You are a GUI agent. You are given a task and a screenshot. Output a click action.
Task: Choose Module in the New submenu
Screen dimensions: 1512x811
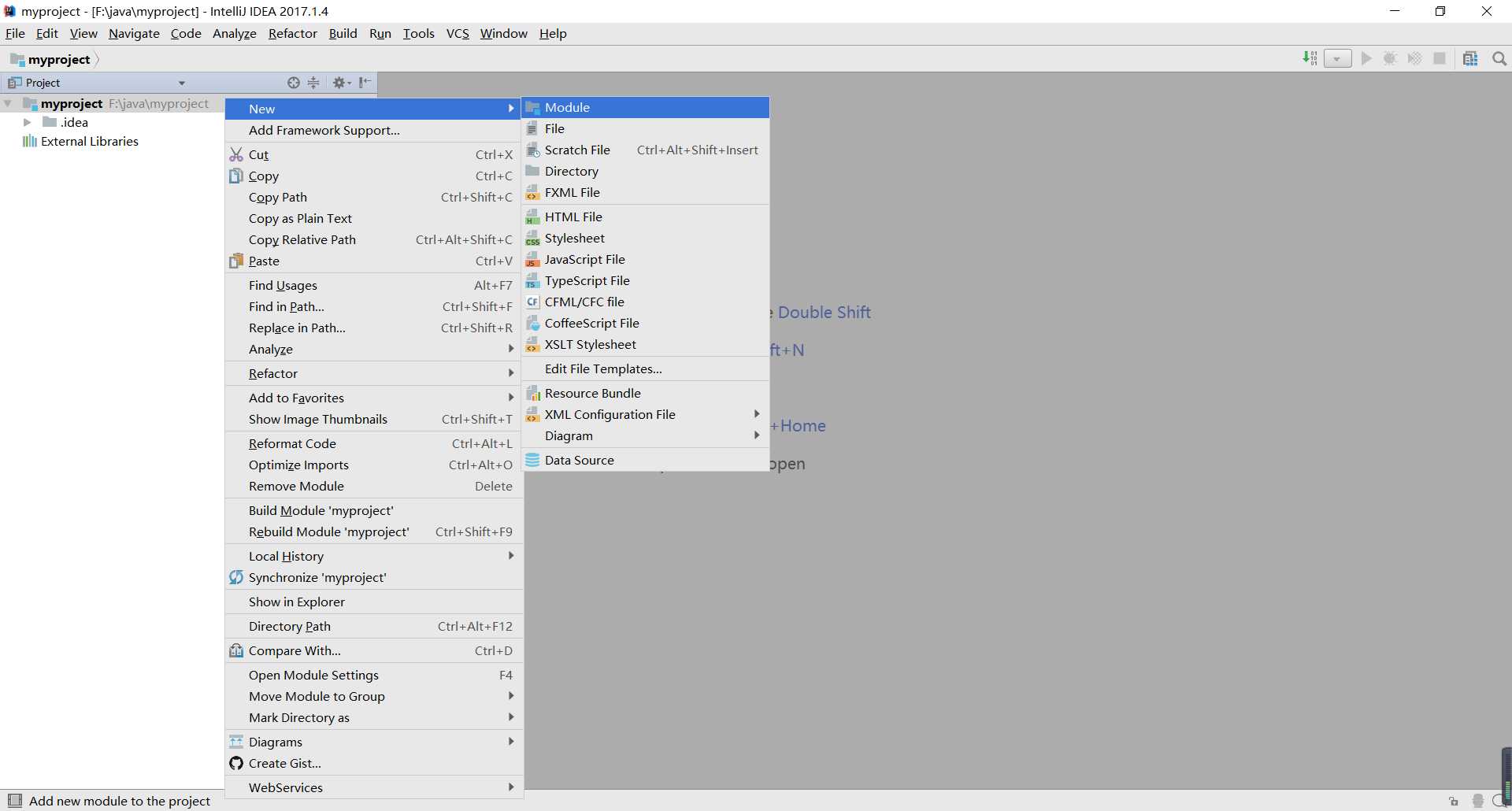click(x=646, y=108)
